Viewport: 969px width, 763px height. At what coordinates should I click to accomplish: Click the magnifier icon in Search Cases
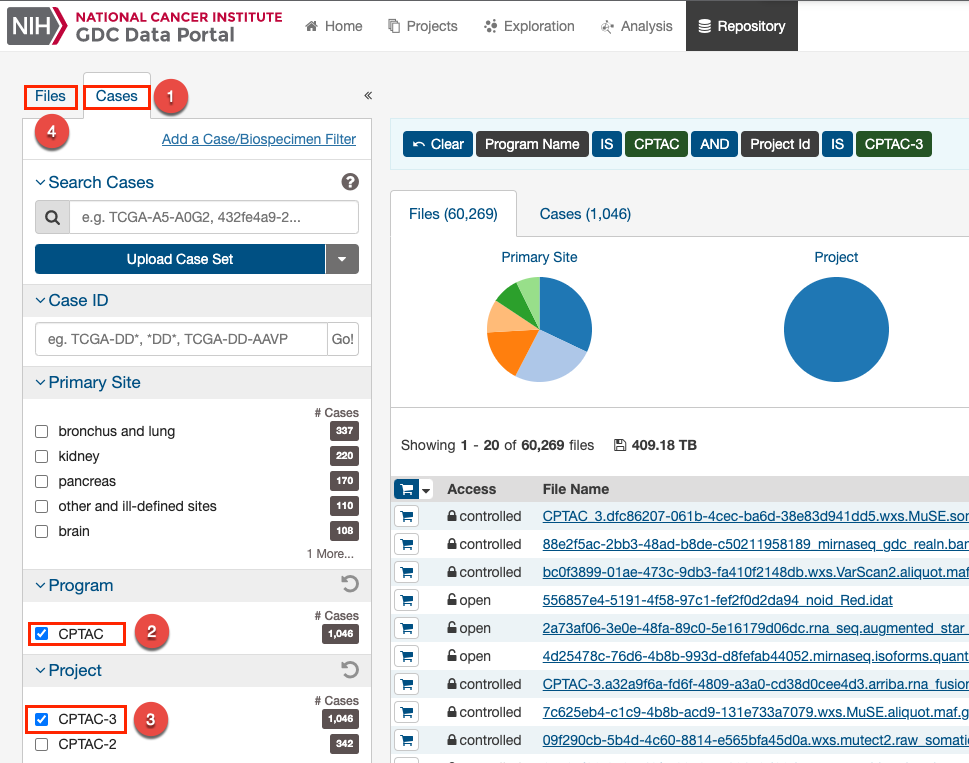click(x=53, y=217)
